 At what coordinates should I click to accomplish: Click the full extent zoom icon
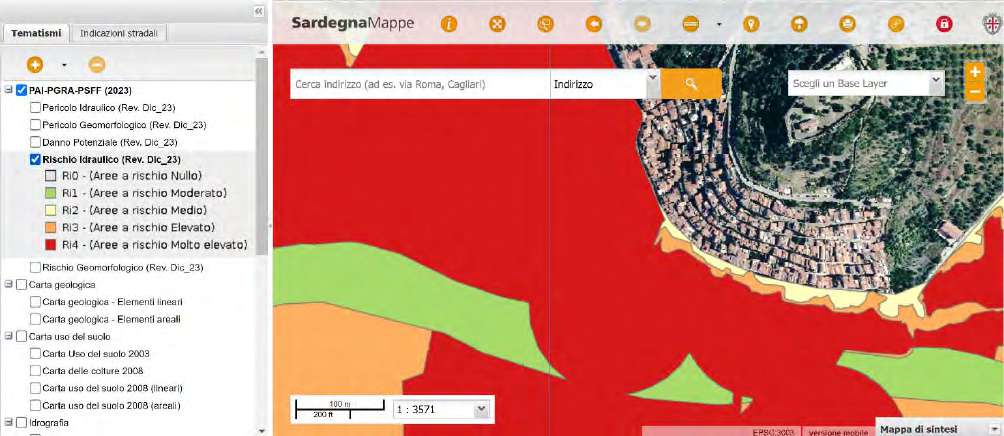click(x=496, y=23)
